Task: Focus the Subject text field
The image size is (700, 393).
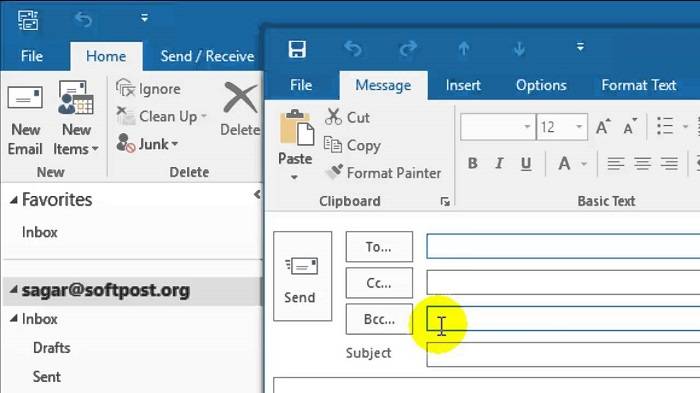Action: point(563,355)
